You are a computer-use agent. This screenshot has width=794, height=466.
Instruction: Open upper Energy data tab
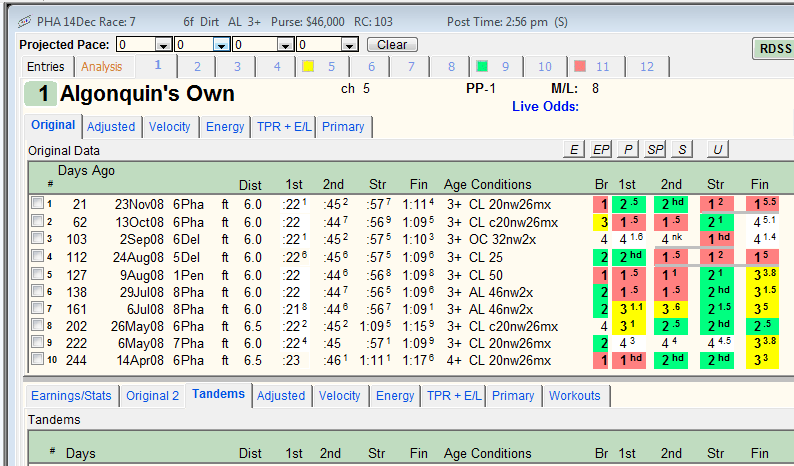pos(225,127)
